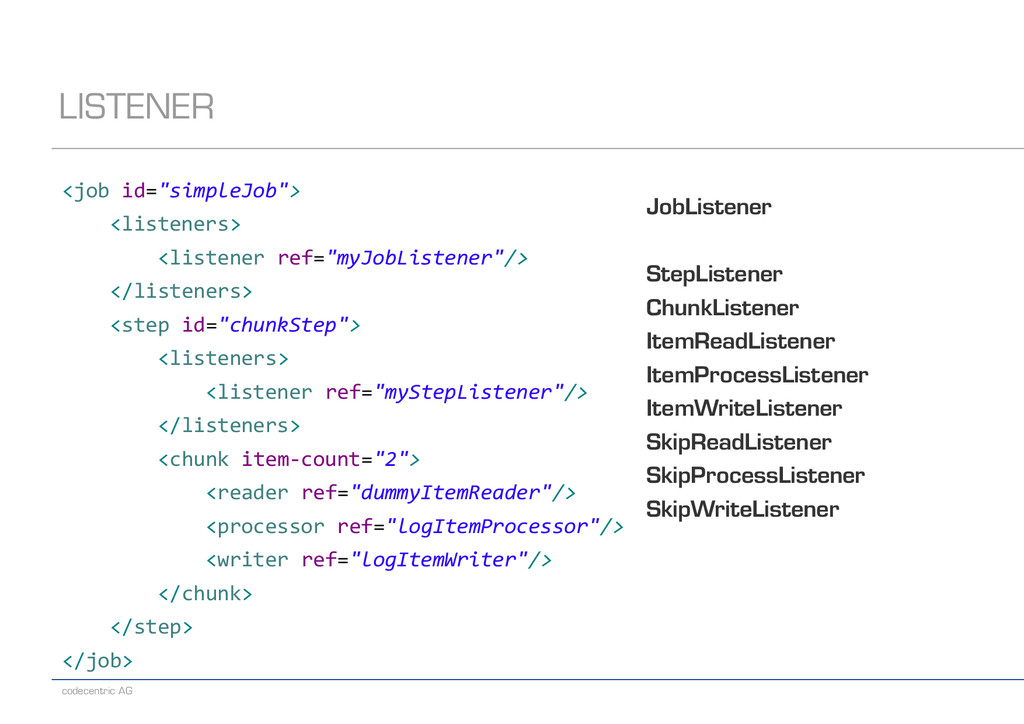Click the ItemWriteListener label

coord(744,408)
